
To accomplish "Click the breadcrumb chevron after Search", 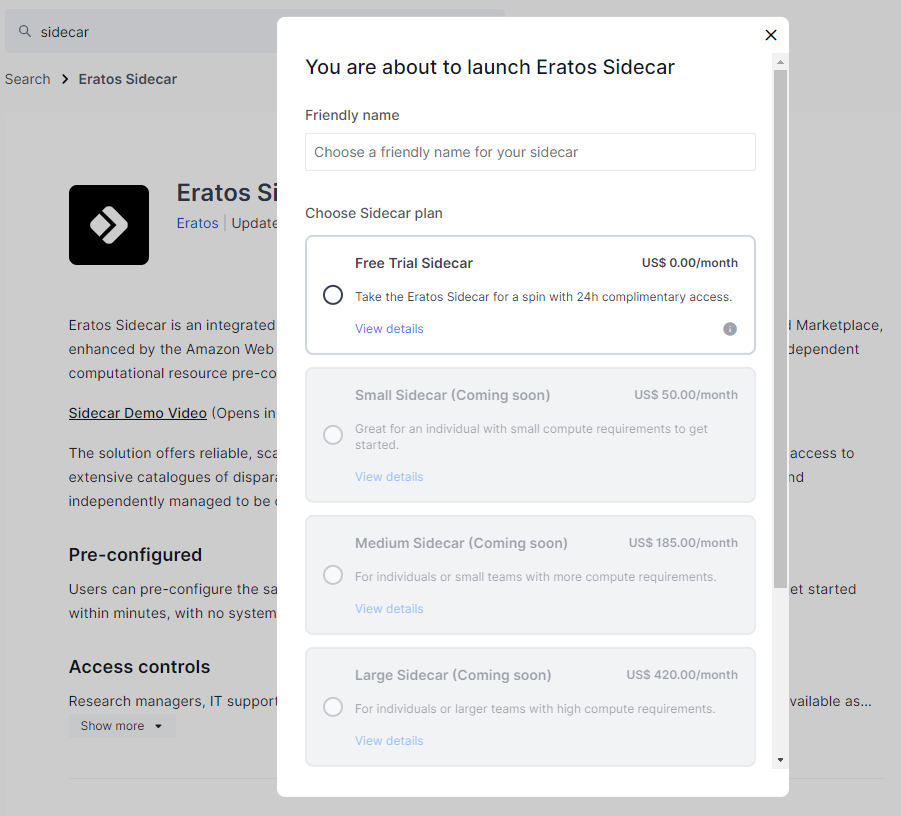I will click(x=65, y=79).
